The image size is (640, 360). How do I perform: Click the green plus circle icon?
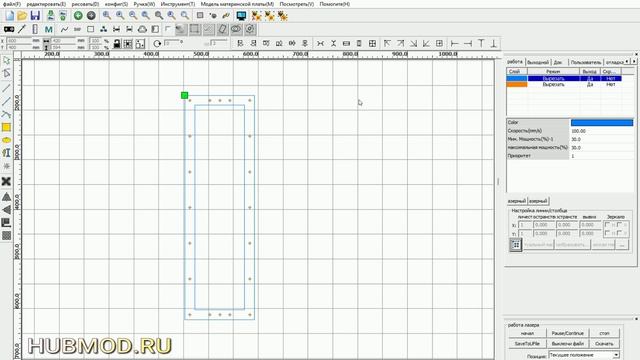click(78, 16)
